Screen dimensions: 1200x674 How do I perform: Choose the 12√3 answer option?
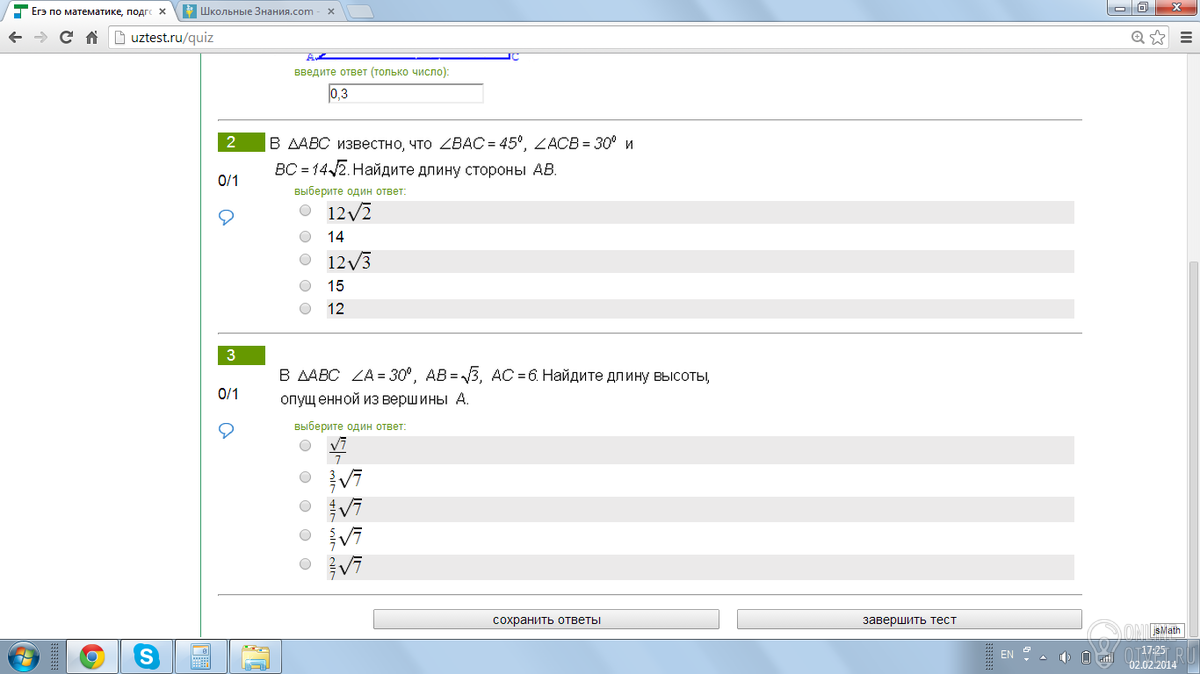pos(305,260)
